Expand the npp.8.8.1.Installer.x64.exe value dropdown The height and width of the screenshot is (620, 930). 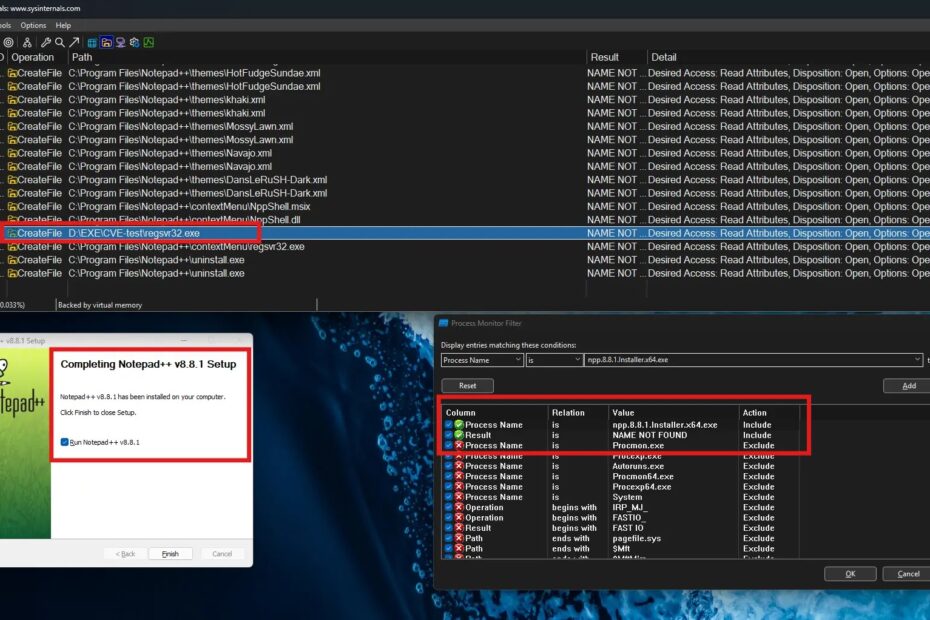point(917,360)
